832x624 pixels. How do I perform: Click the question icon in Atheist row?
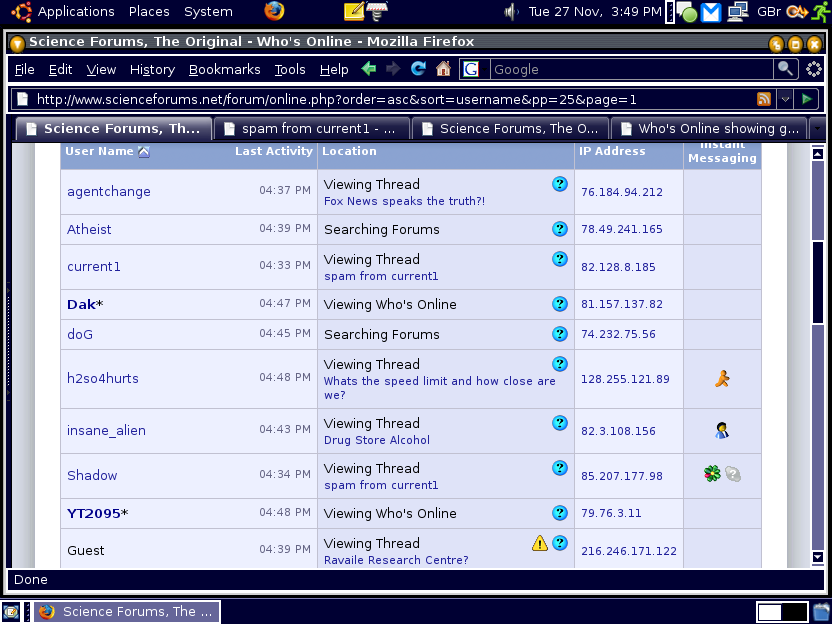tap(560, 229)
